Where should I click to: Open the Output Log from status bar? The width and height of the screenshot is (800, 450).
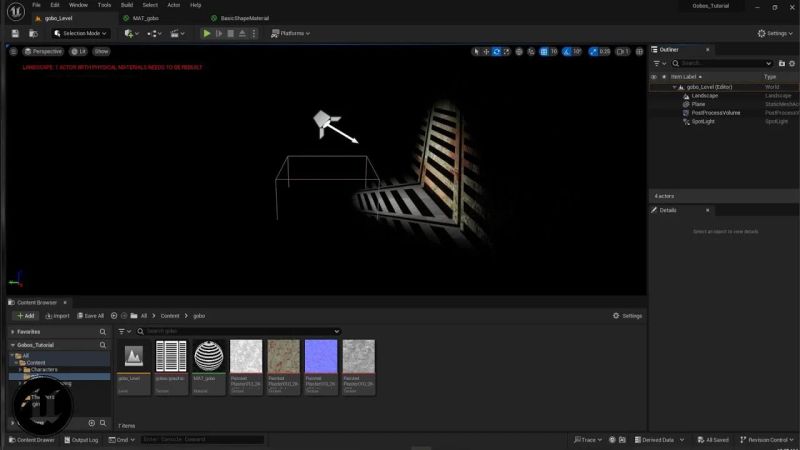coord(81,440)
